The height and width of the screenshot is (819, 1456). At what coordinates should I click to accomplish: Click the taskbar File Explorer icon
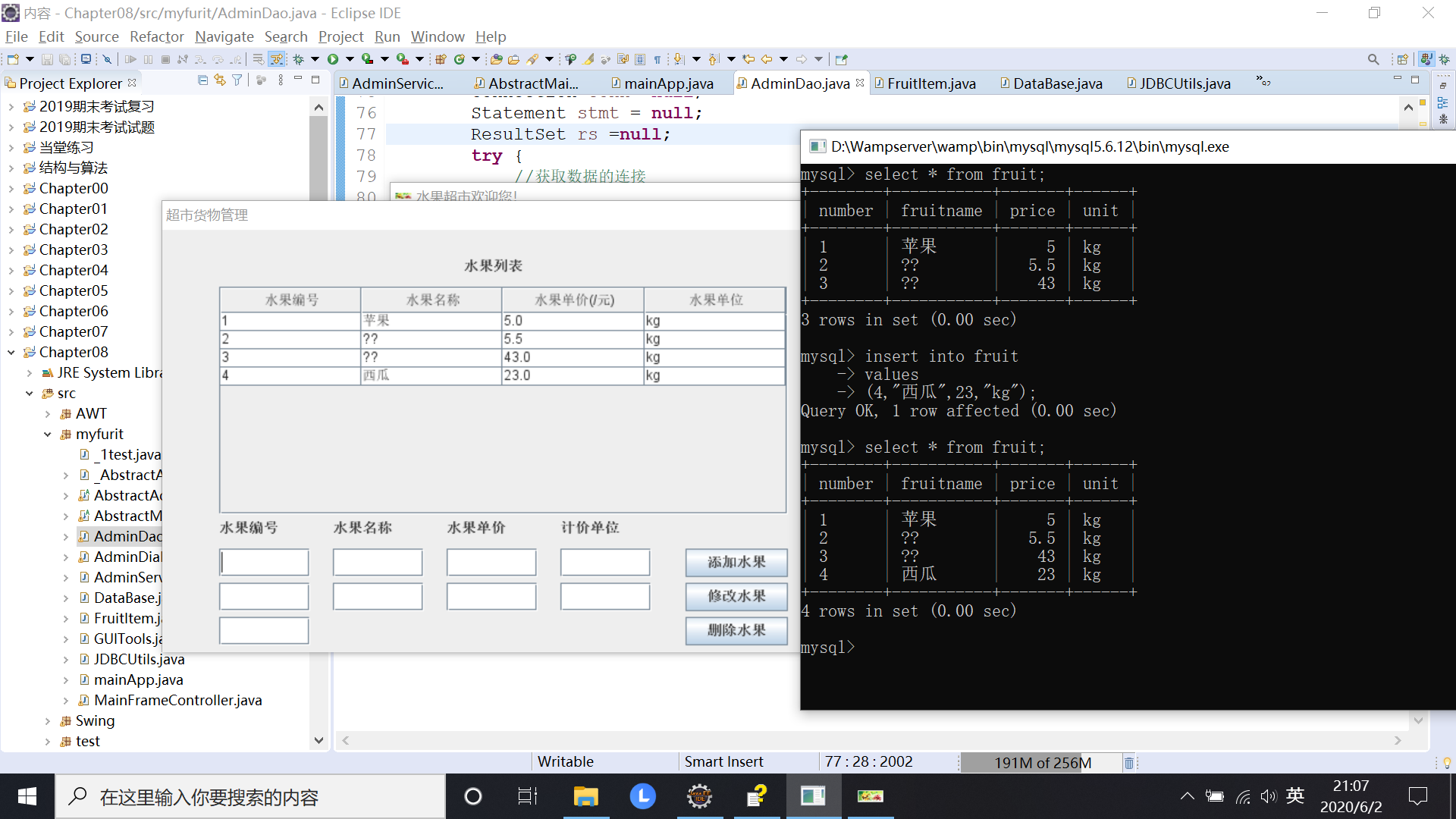[585, 796]
